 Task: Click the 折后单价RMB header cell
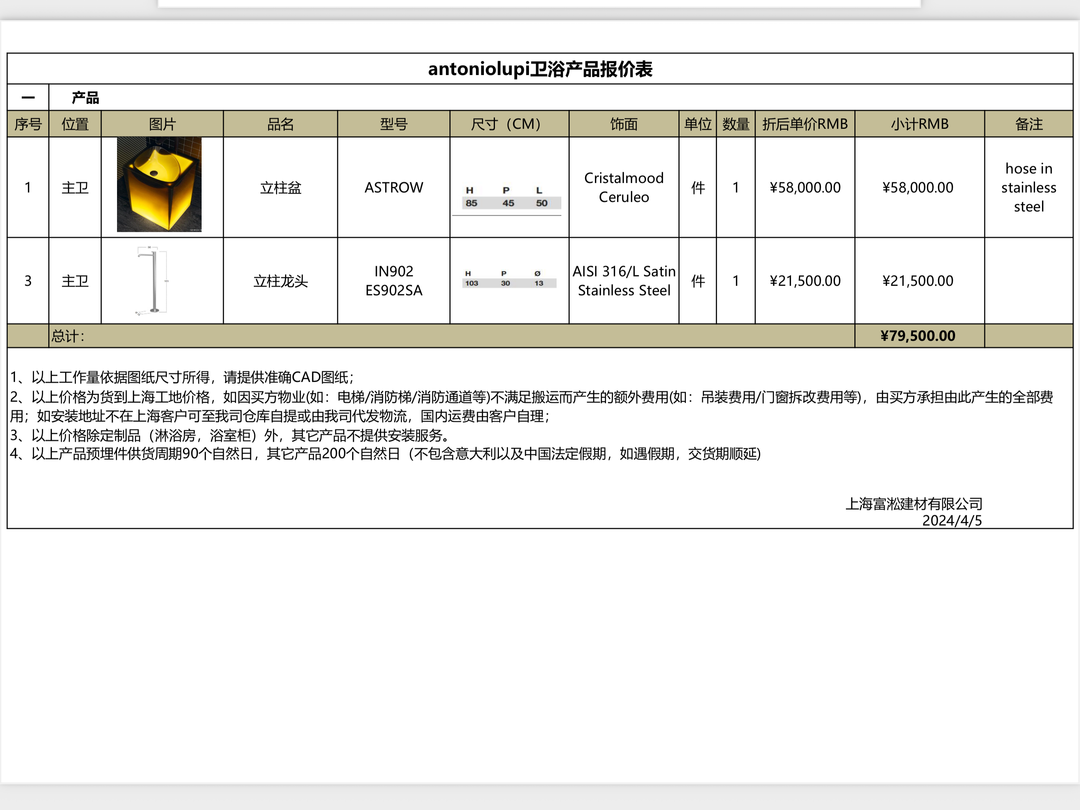[x=804, y=124]
